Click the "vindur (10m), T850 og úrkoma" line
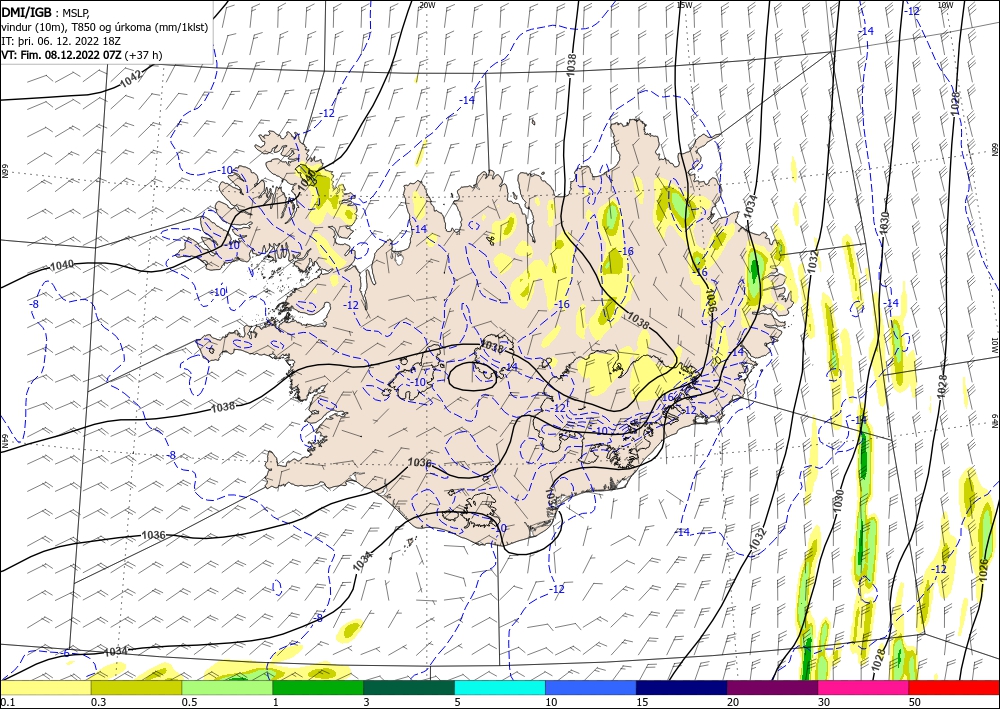 [x=105, y=27]
